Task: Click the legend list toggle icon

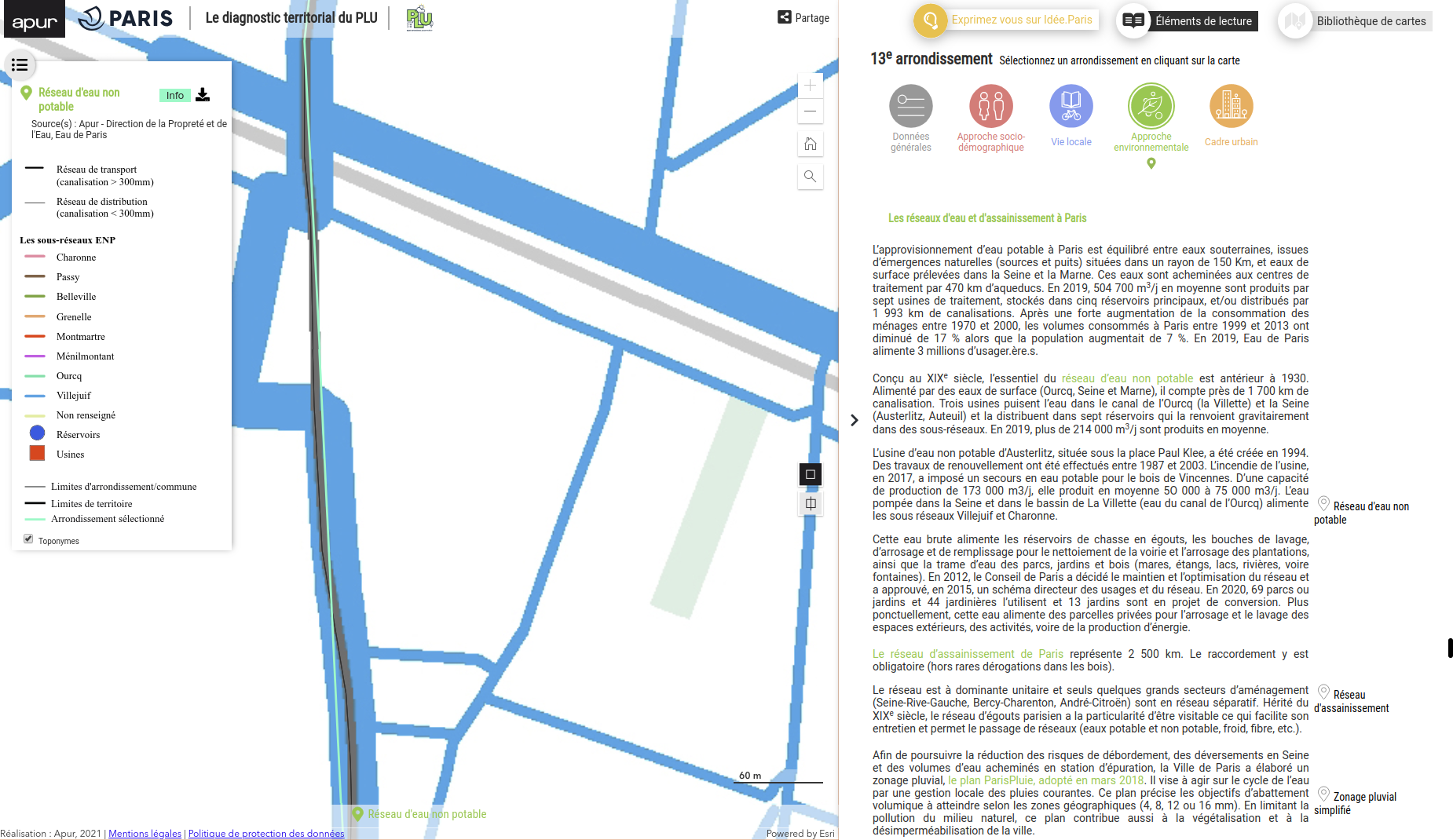Action: click(x=20, y=65)
